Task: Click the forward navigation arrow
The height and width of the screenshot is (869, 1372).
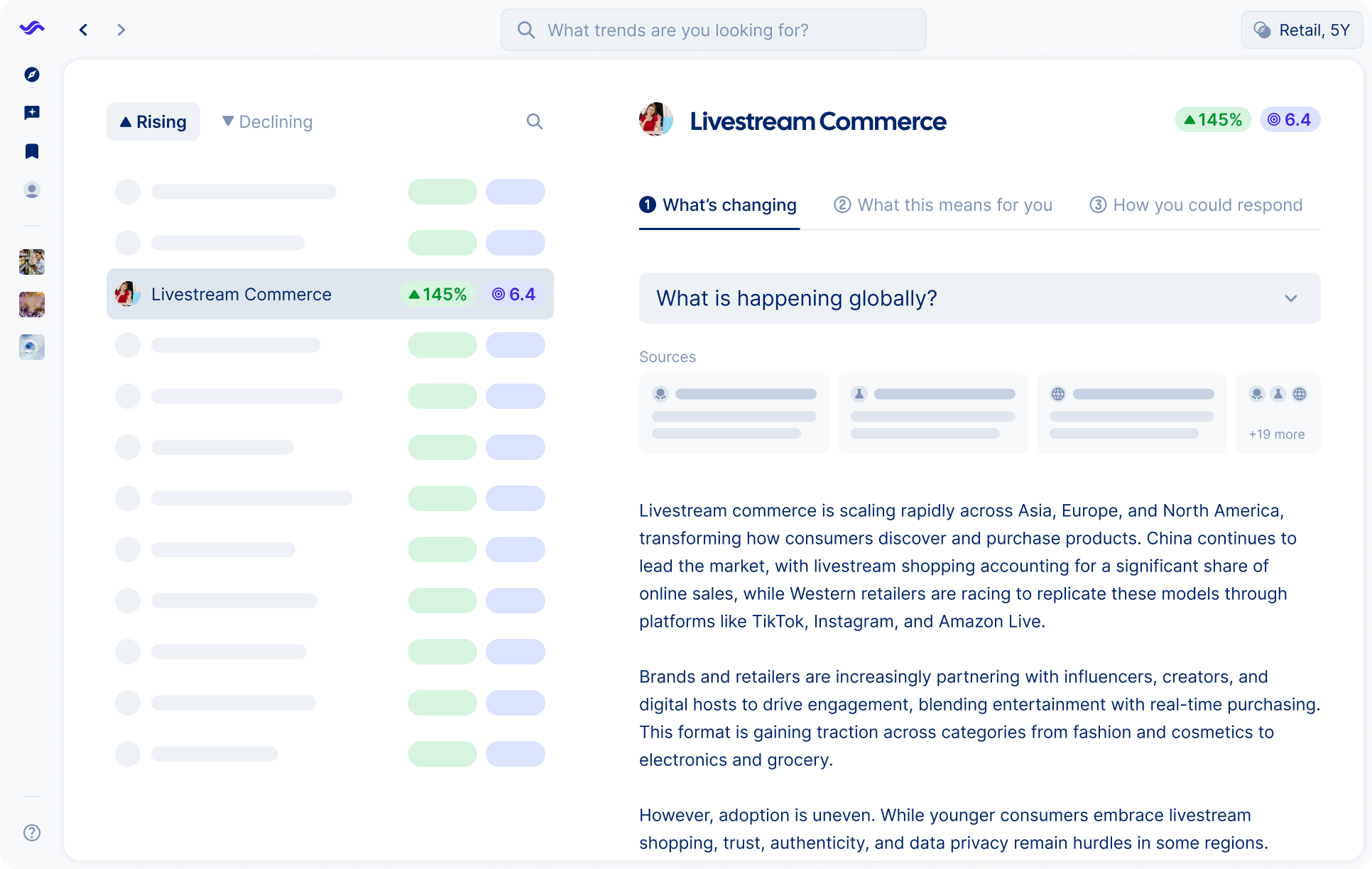Action: [x=121, y=30]
